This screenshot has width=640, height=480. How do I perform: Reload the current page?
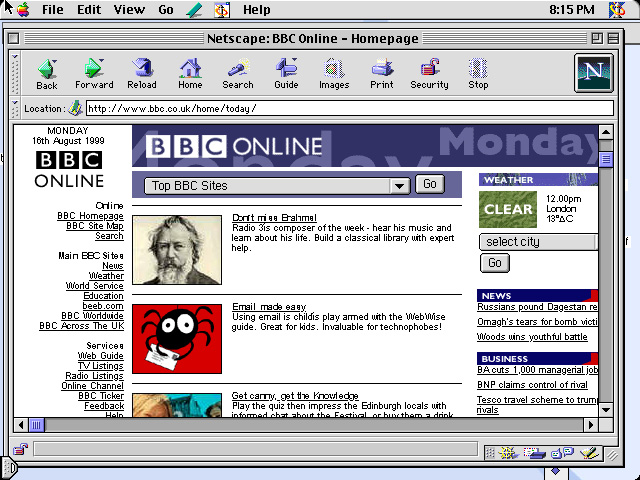pyautogui.click(x=142, y=73)
